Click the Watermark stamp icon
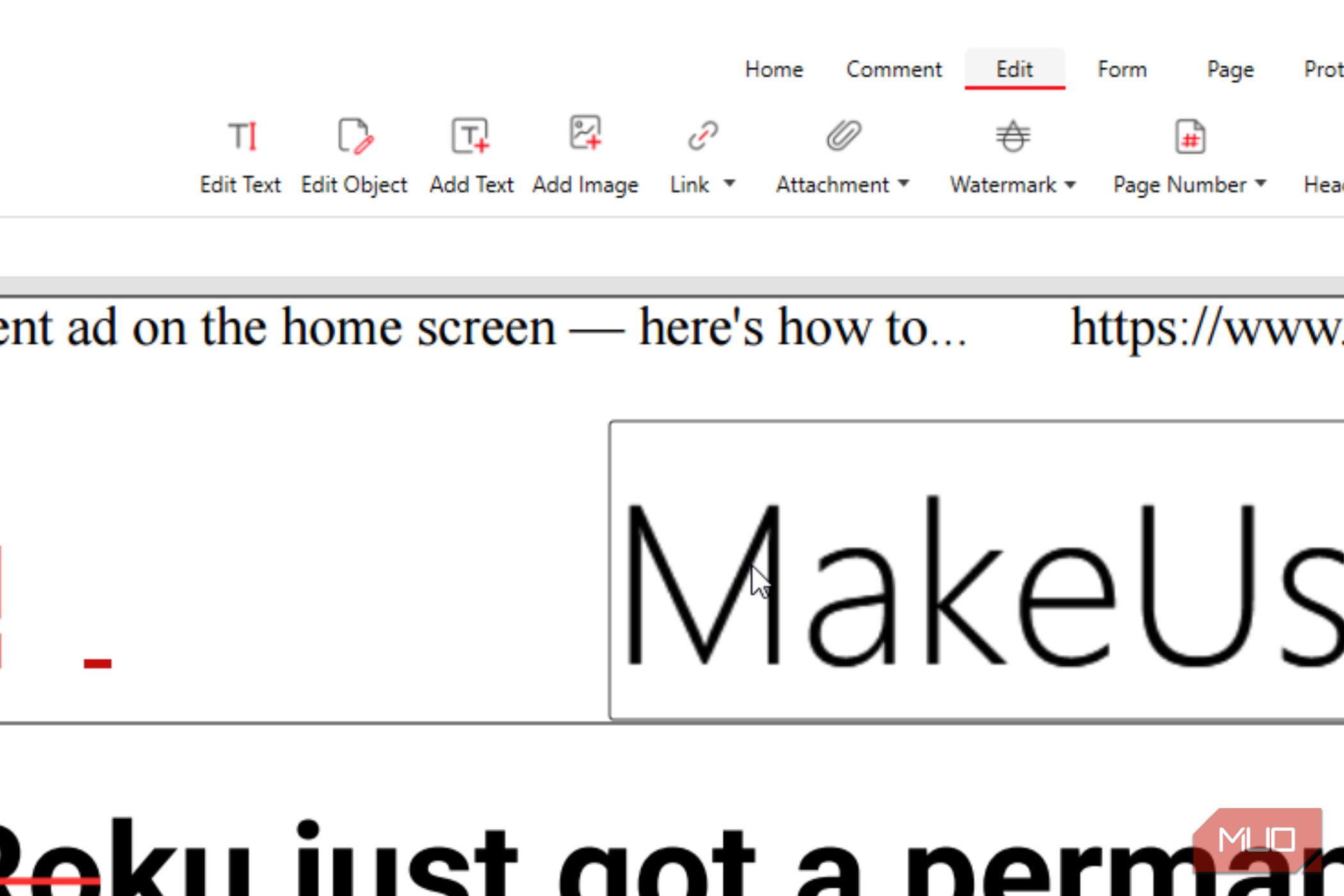 coord(1012,136)
